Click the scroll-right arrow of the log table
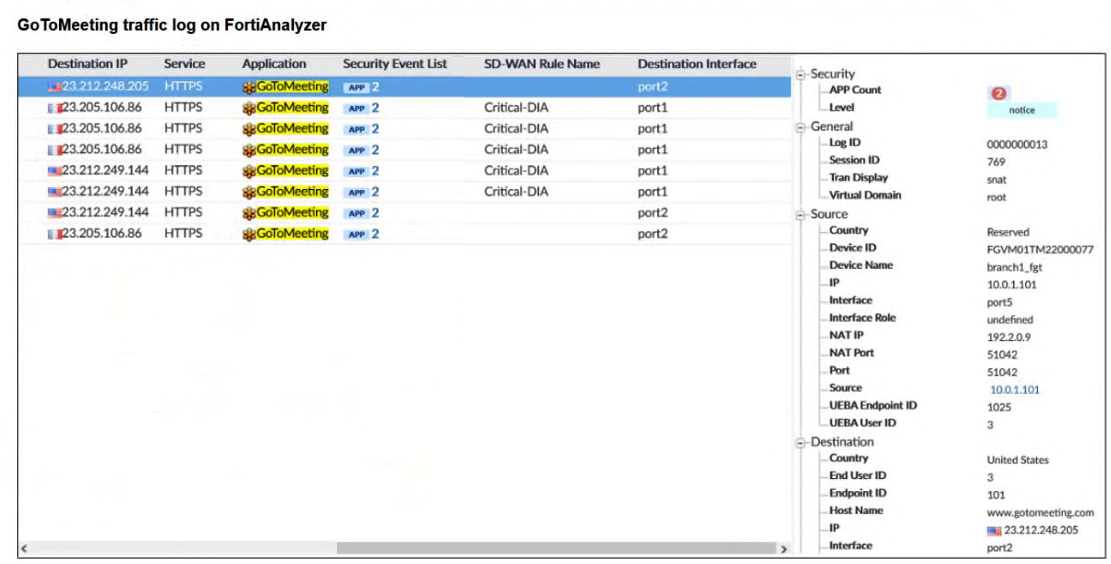1111x564 pixels. (783, 548)
